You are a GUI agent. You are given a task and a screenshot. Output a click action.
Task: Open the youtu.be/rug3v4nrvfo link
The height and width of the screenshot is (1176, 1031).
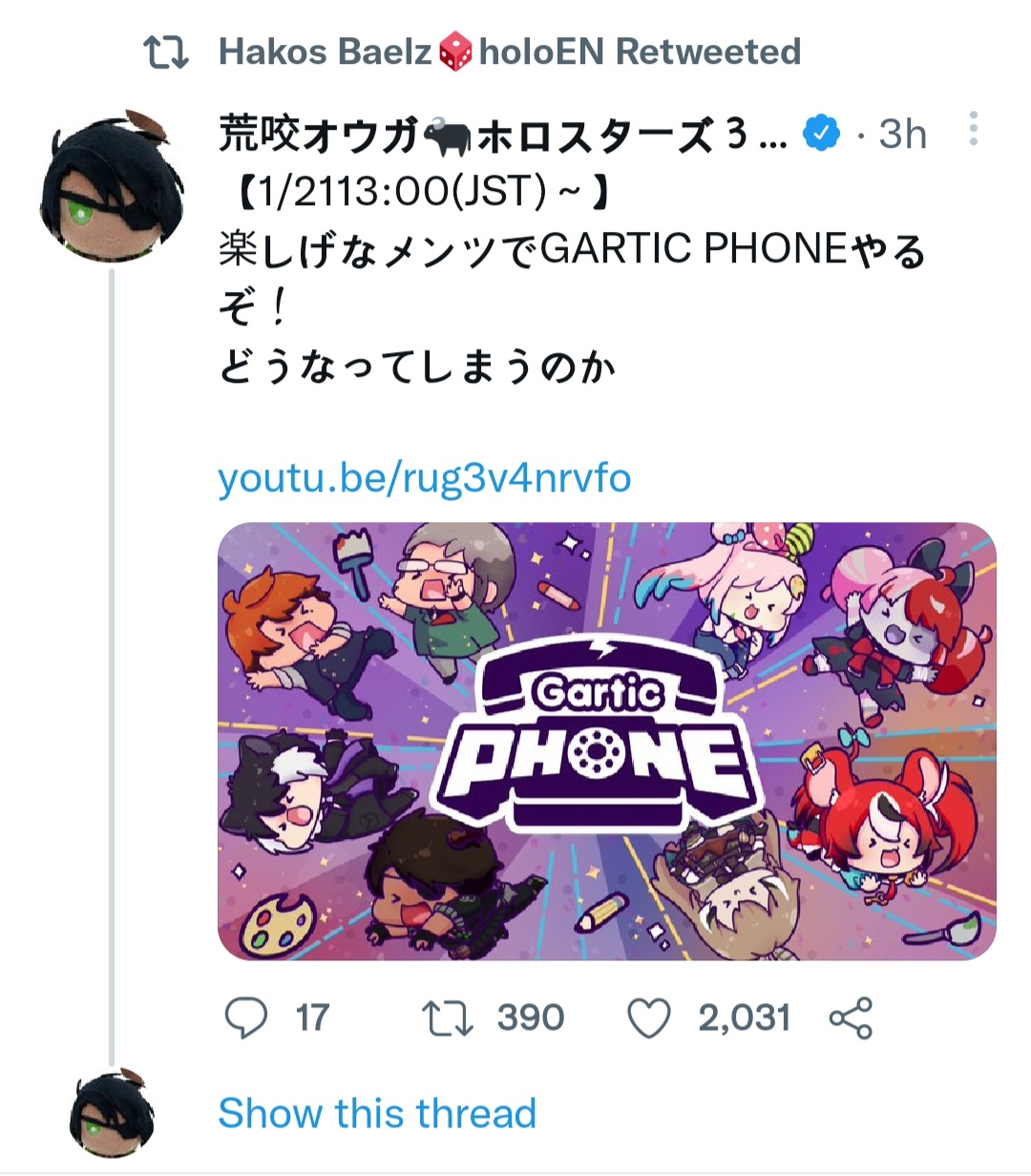tap(425, 477)
